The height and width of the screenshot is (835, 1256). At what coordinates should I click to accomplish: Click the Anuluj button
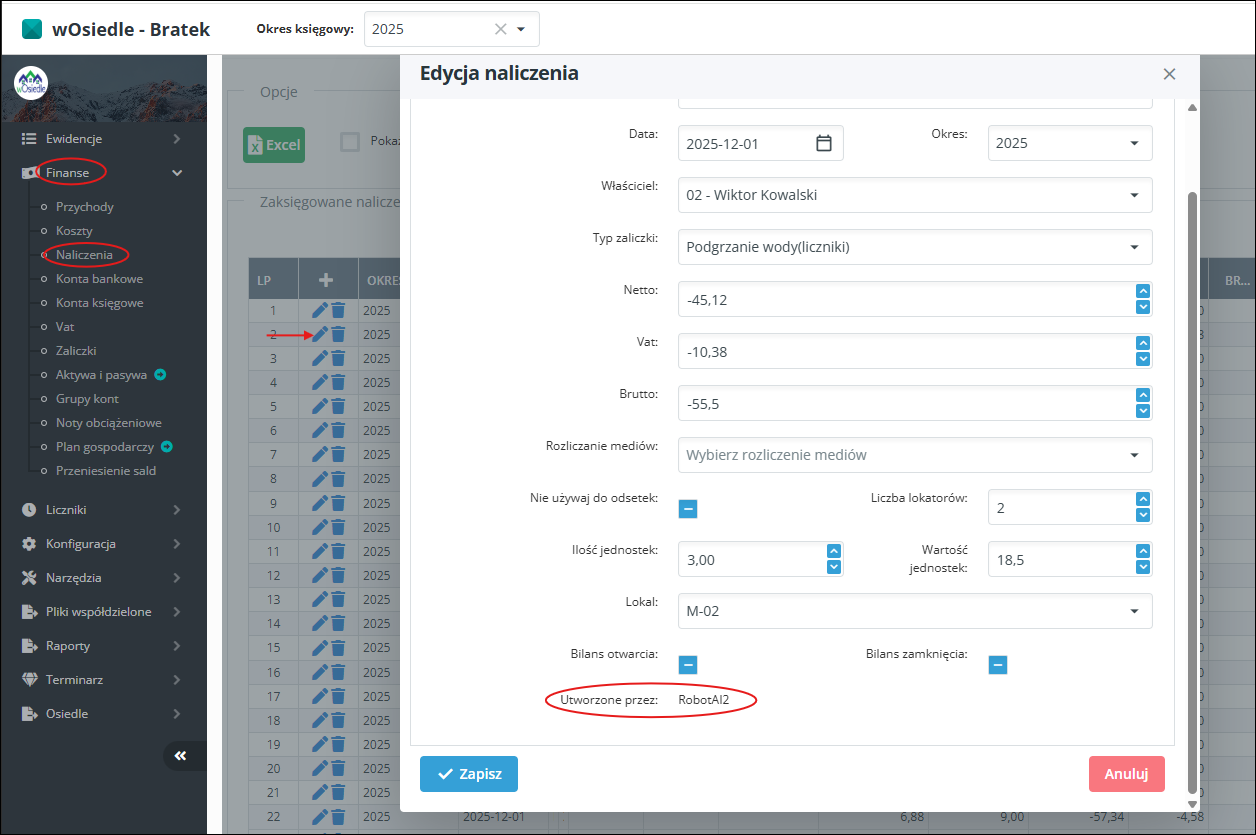click(1126, 774)
